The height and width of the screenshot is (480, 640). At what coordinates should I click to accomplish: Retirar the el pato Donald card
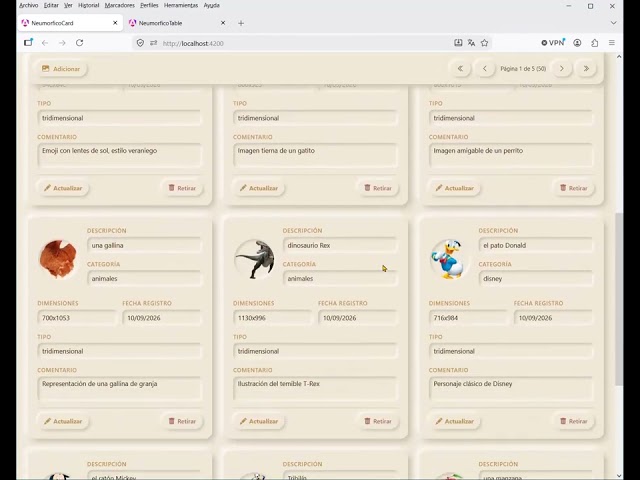[x=573, y=421]
